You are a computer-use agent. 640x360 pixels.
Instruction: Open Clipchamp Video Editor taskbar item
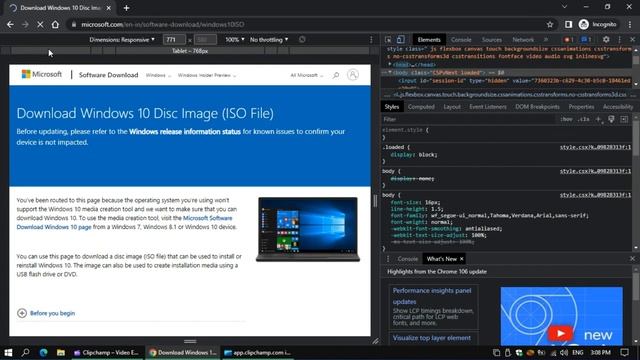[107, 352]
